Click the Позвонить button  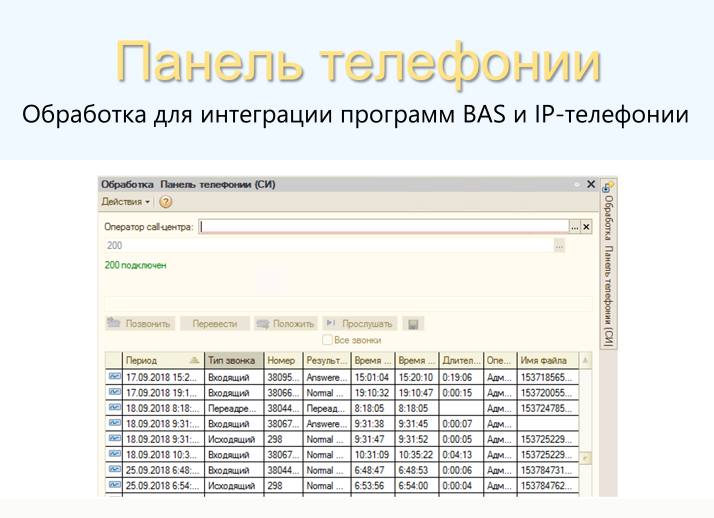[140, 324]
